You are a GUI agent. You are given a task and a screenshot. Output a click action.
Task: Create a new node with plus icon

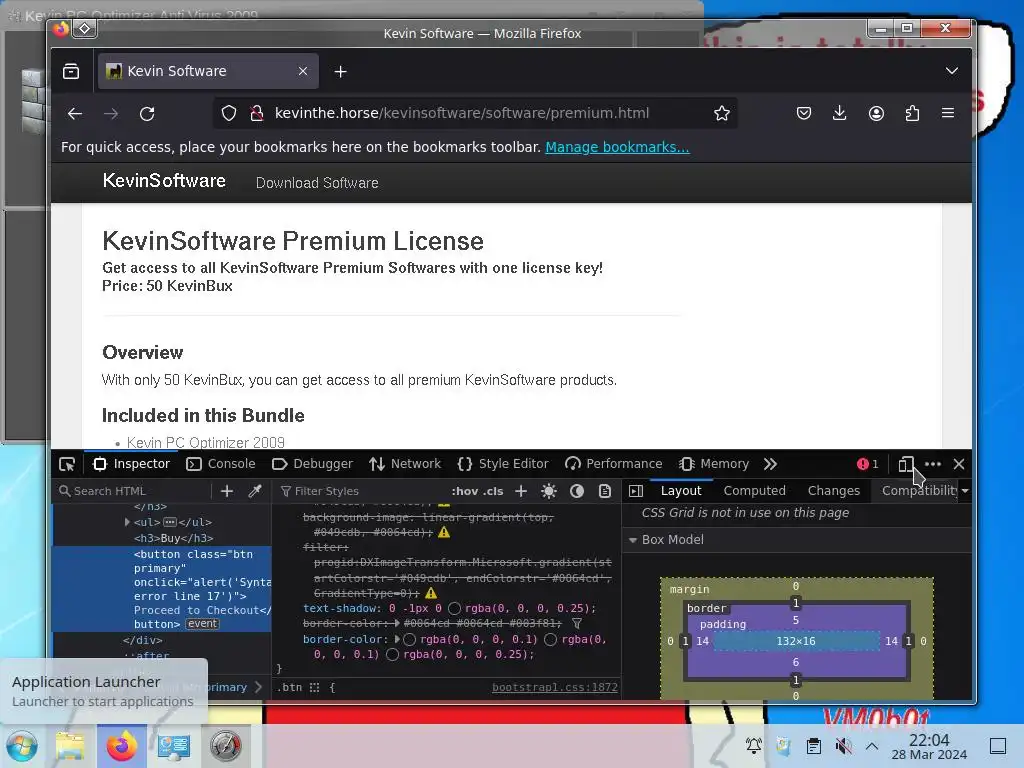[227, 491]
